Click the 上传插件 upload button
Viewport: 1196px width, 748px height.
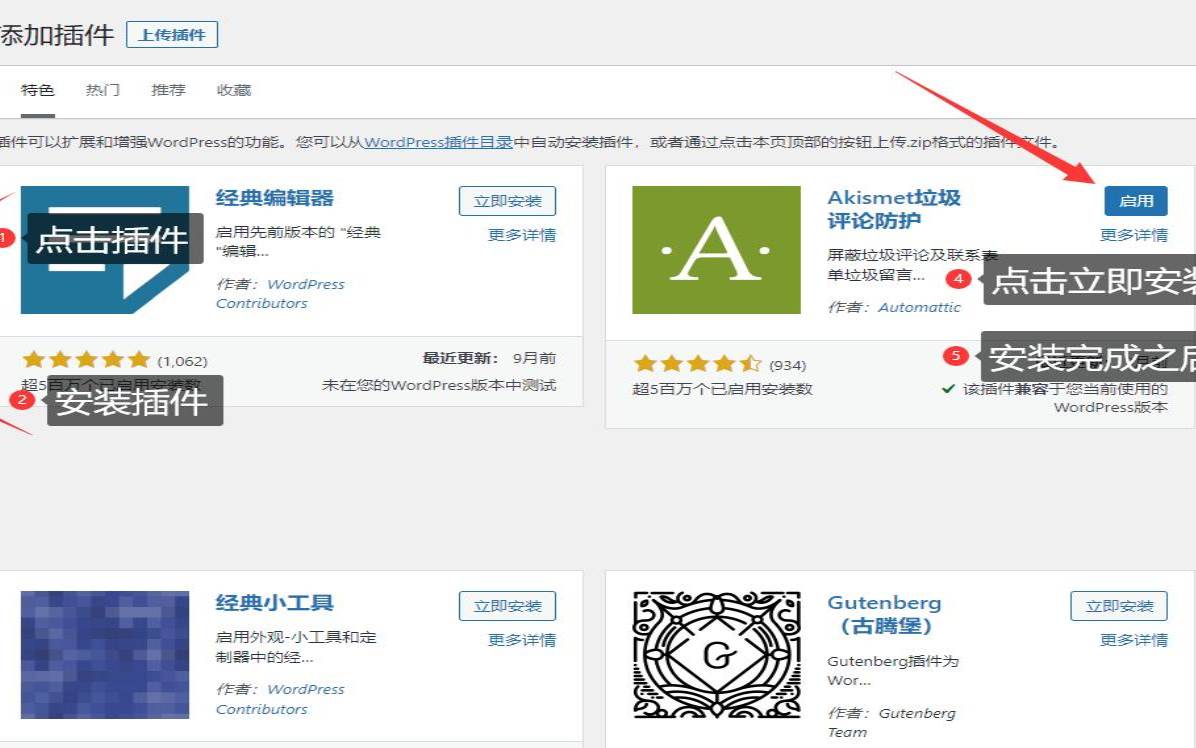click(x=172, y=35)
